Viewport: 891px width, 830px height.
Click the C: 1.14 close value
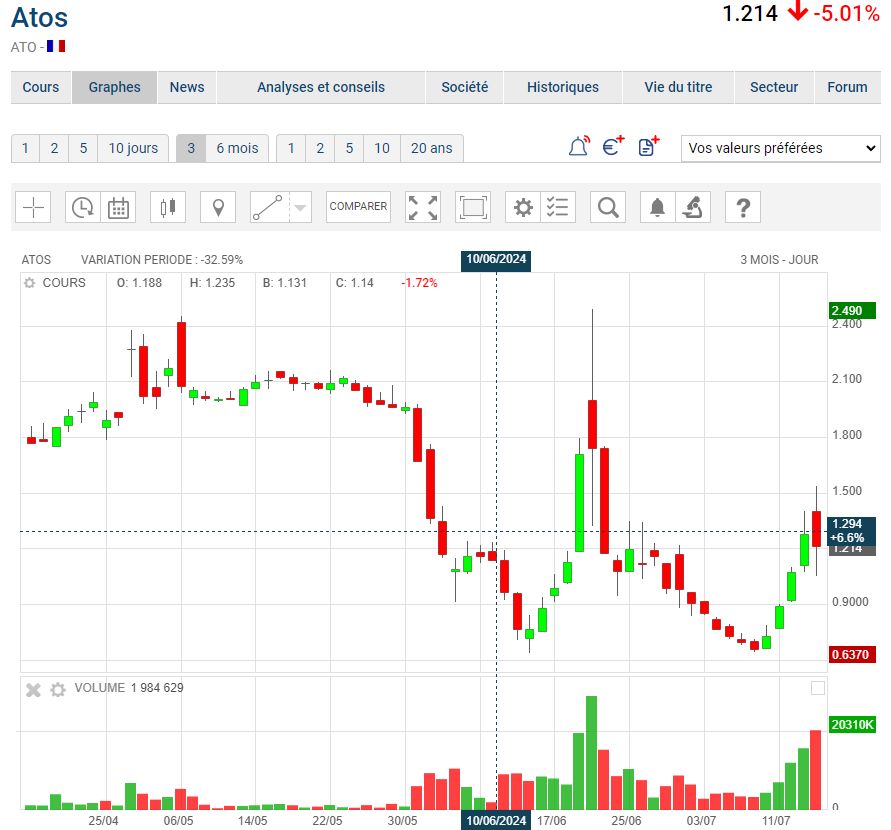click(x=355, y=283)
